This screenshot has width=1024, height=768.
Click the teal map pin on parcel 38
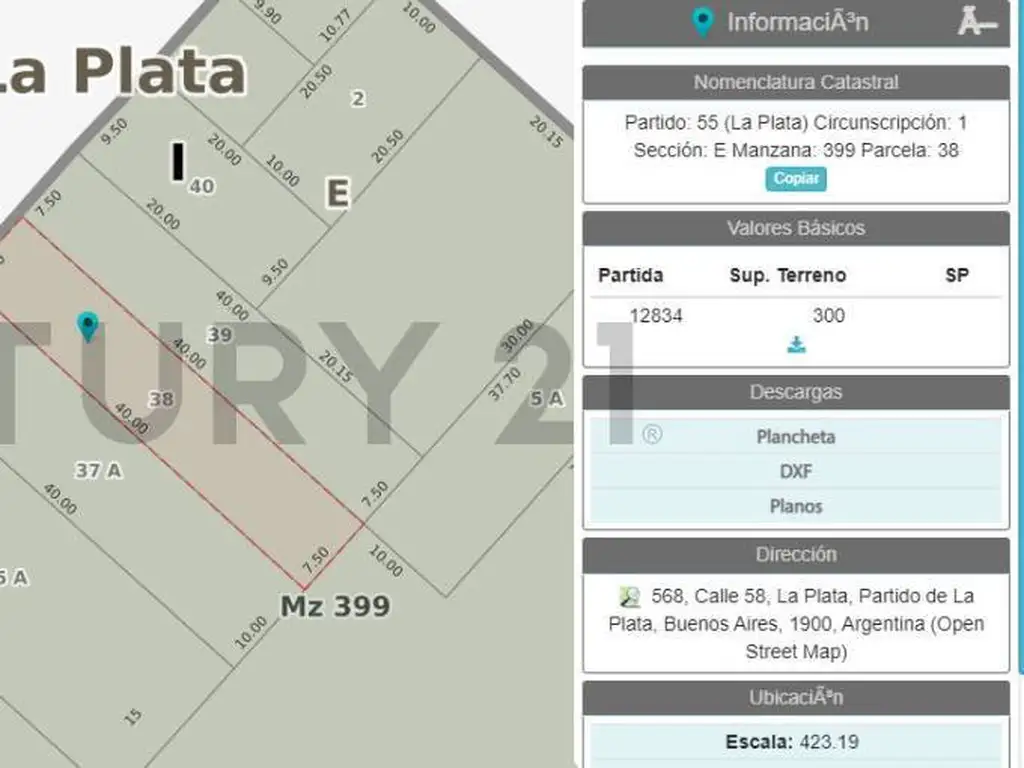[88, 325]
